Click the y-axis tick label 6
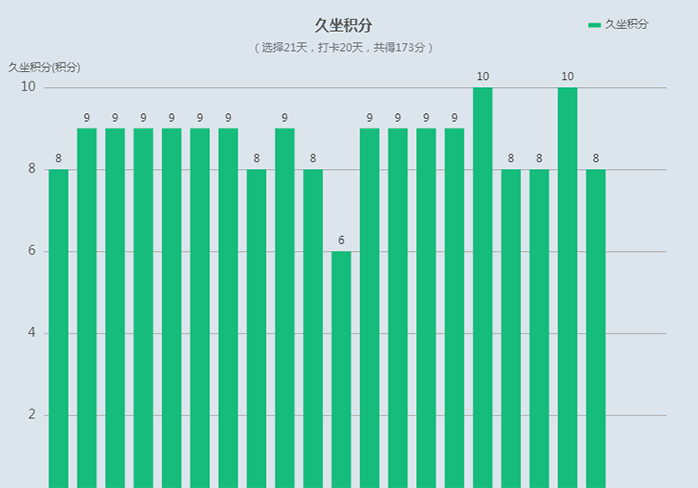This screenshot has width=698, height=488. [31, 251]
